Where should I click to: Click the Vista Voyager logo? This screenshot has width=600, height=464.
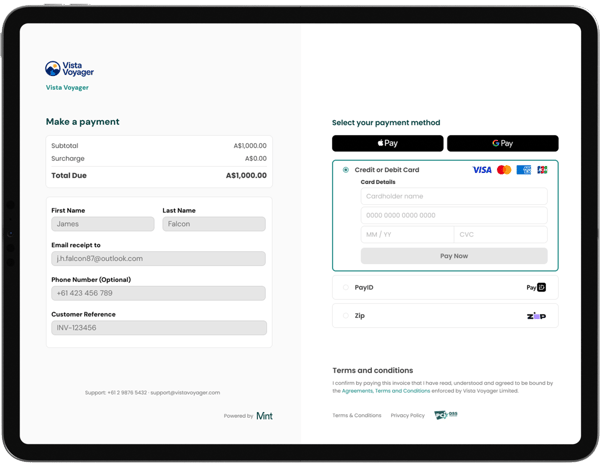point(69,69)
